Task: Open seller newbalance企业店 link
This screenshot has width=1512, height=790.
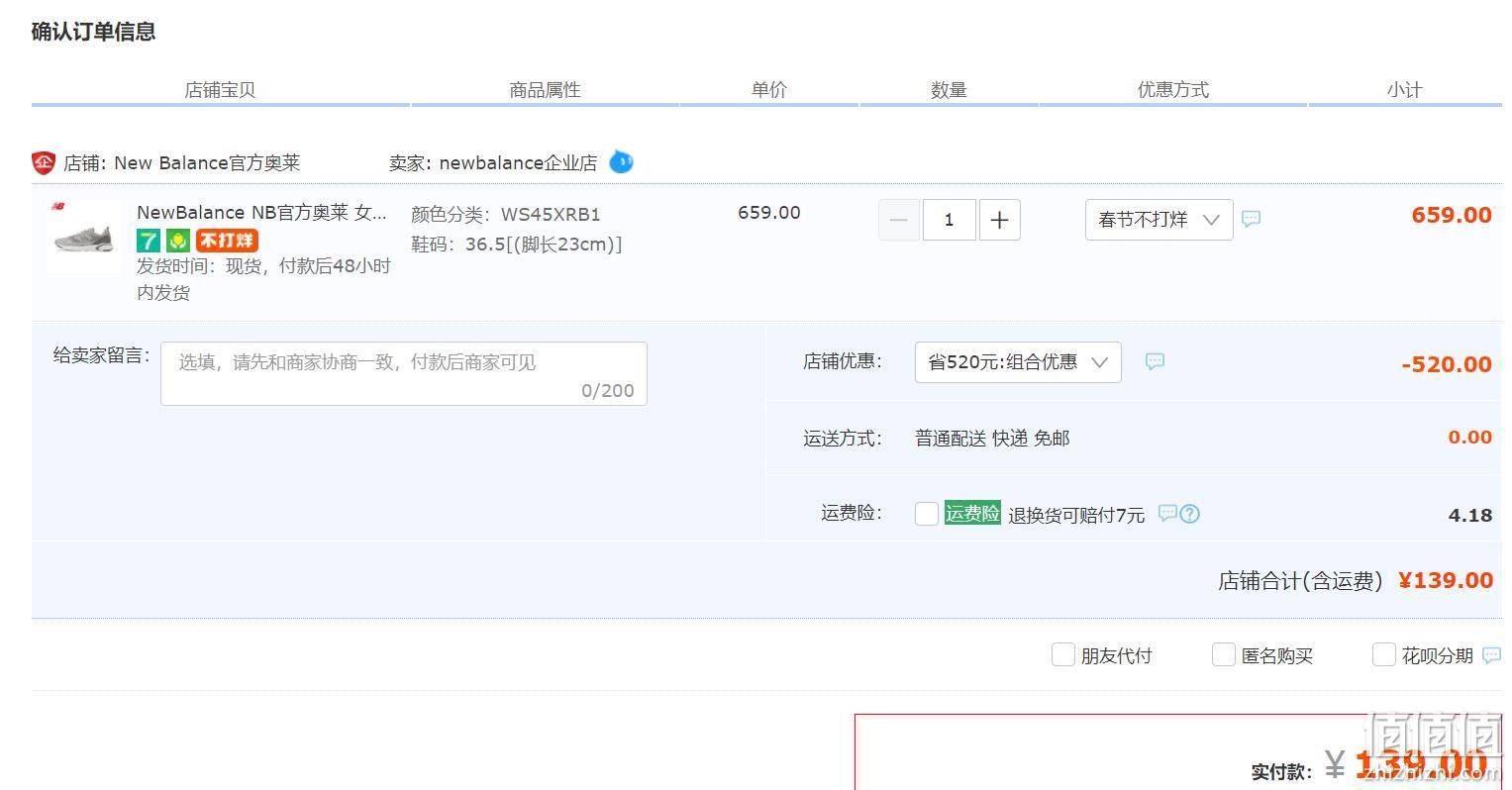Action: [x=518, y=163]
